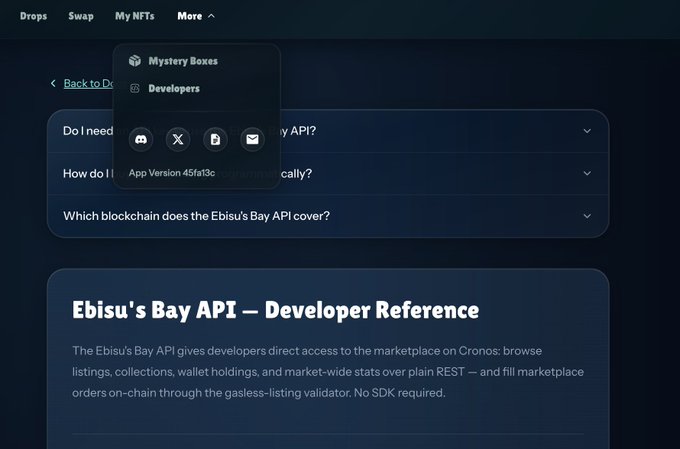
Task: Click the Mystery Boxes cube icon
Action: pos(135,61)
